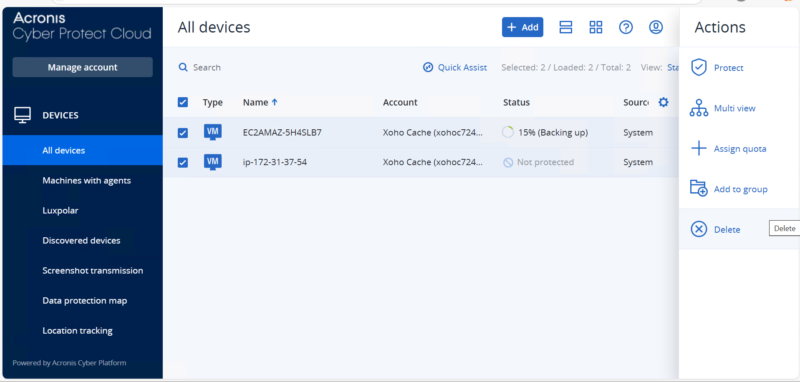Image resolution: width=800 pixels, height=382 pixels.
Task: Click the Multi view hierarchy icon
Action: [698, 108]
